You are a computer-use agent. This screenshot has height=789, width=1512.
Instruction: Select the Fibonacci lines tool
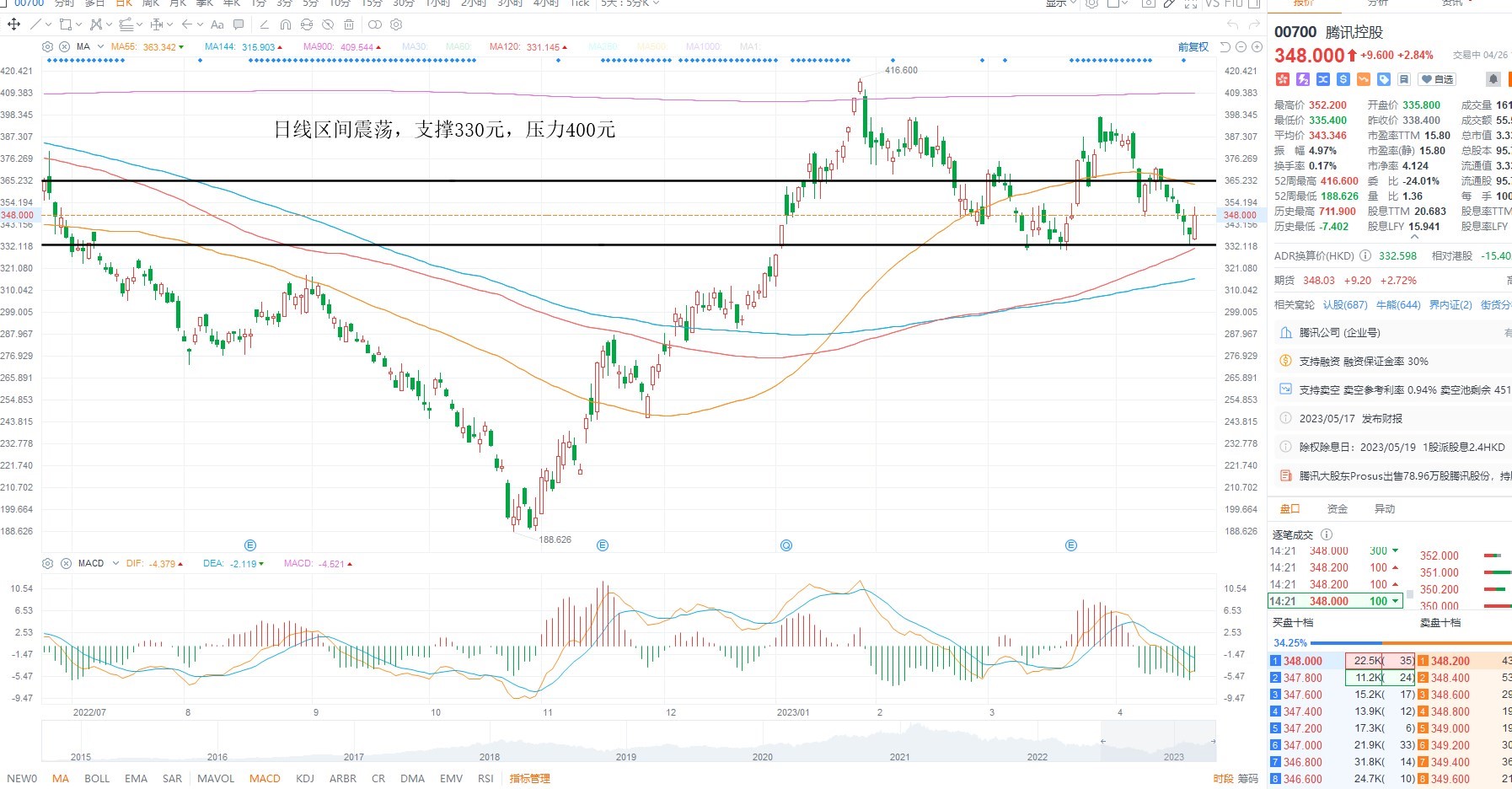tap(126, 24)
